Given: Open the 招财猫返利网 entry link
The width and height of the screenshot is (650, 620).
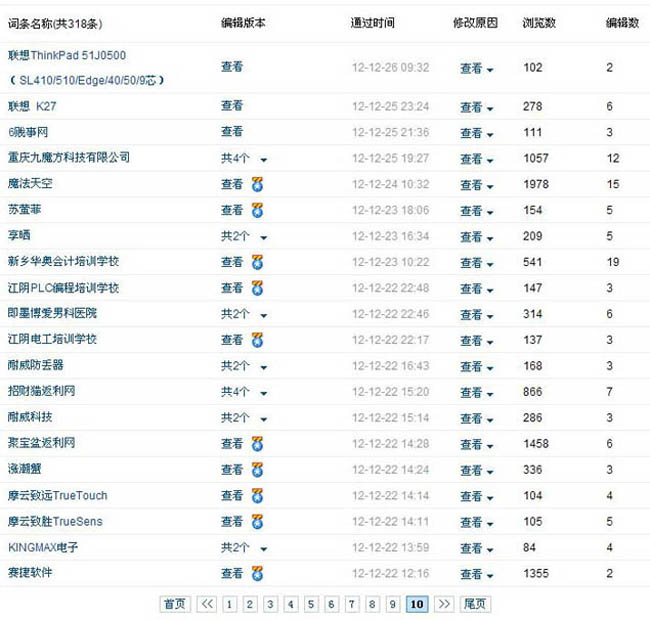Looking at the screenshot, I should (x=41, y=391).
